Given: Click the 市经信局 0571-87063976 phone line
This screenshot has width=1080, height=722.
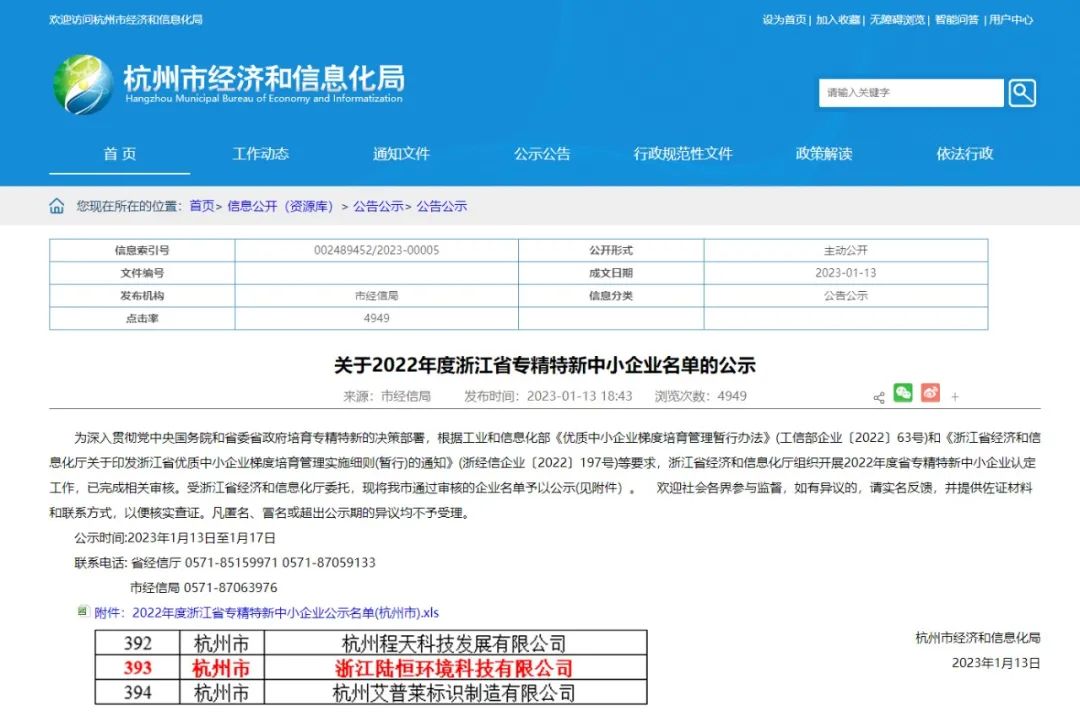Looking at the screenshot, I should pos(204,588).
